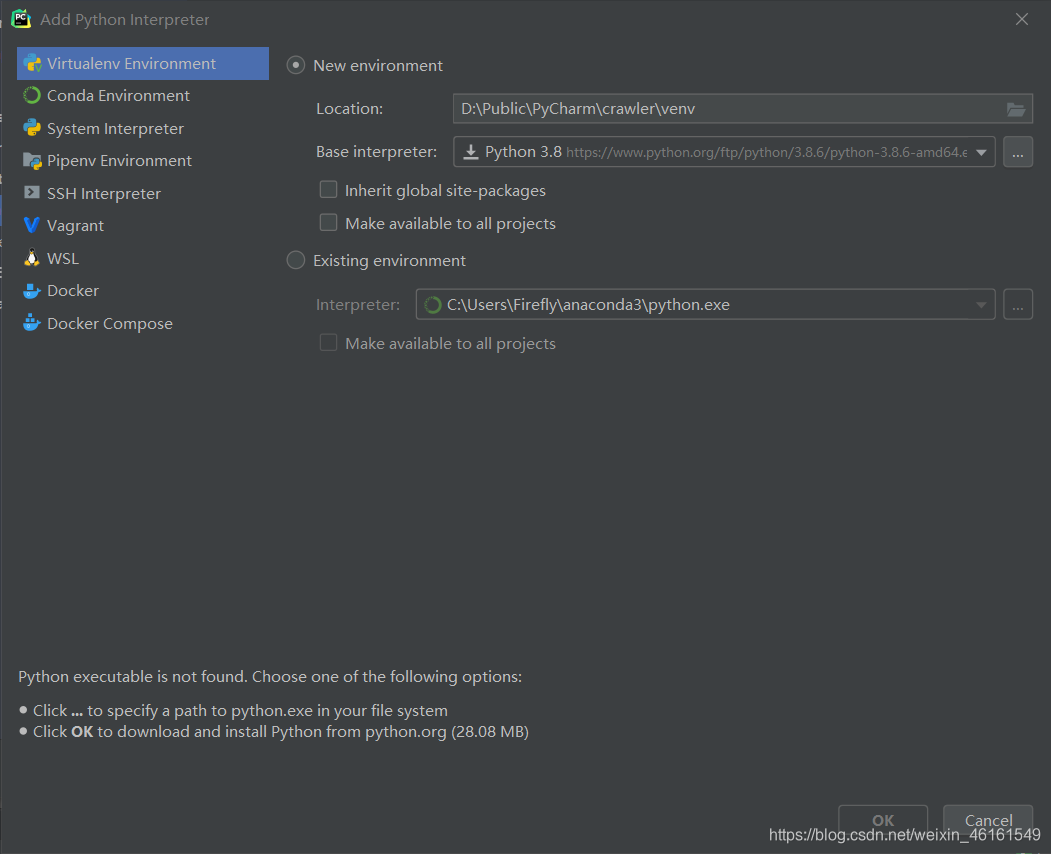Switch to Conda Environment option
Screen dimensions: 1051x854
pos(143,96)
